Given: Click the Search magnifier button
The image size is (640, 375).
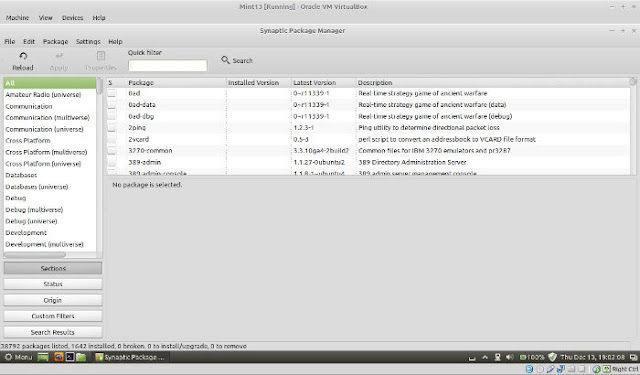Looking at the screenshot, I should tap(237, 60).
